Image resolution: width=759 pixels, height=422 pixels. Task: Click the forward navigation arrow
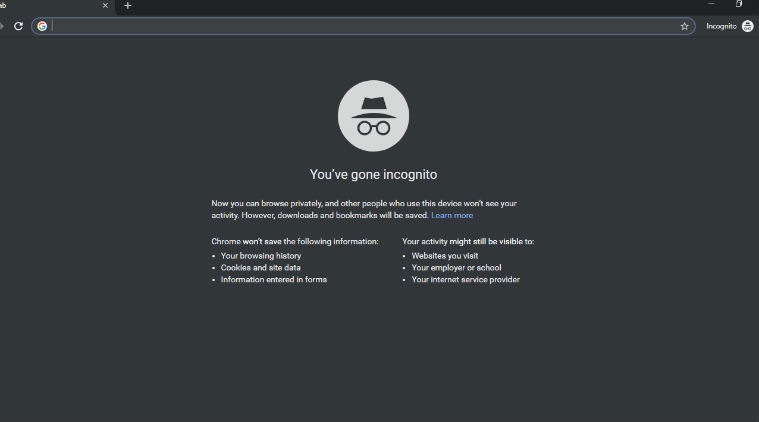click(1, 26)
